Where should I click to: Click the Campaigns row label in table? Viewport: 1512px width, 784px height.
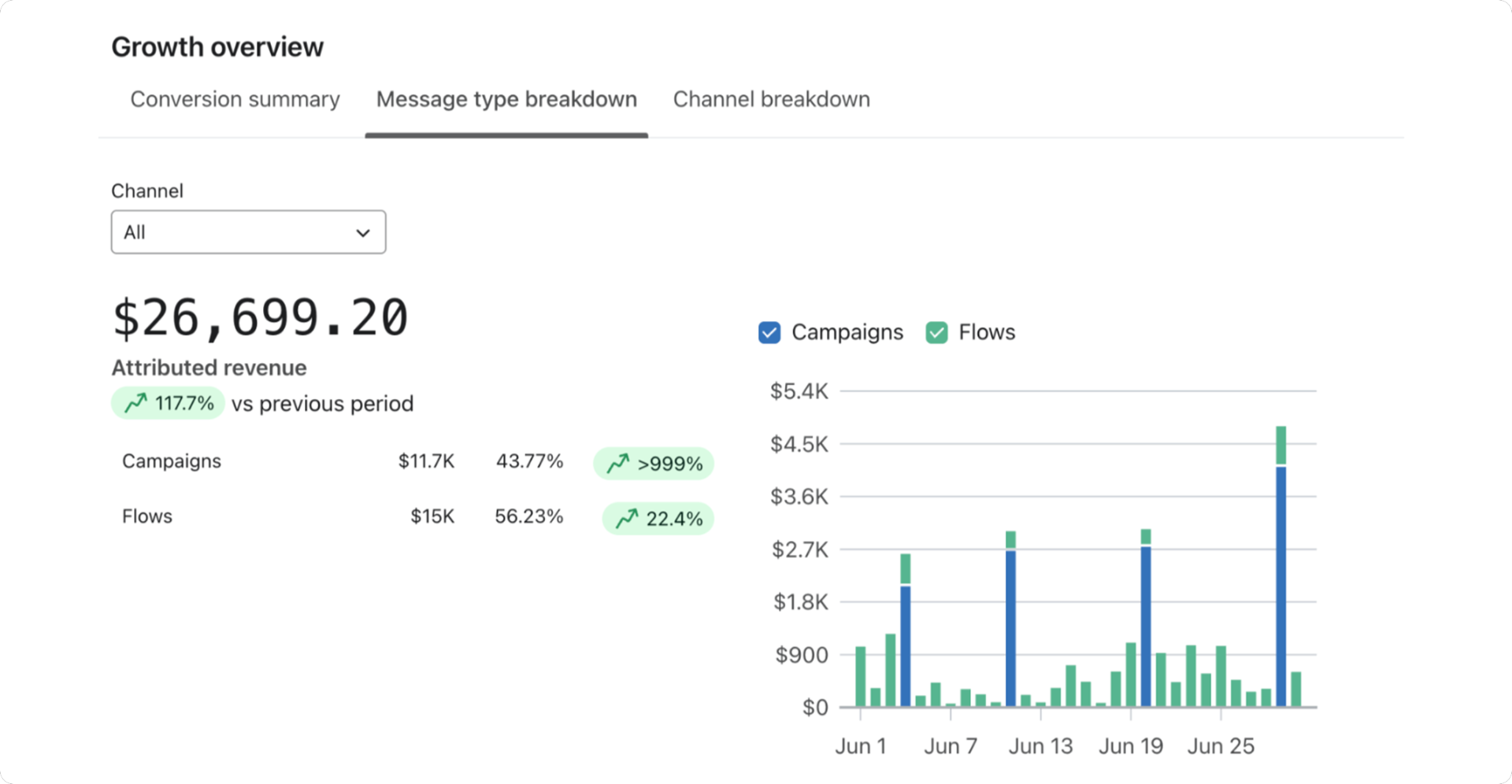click(172, 461)
